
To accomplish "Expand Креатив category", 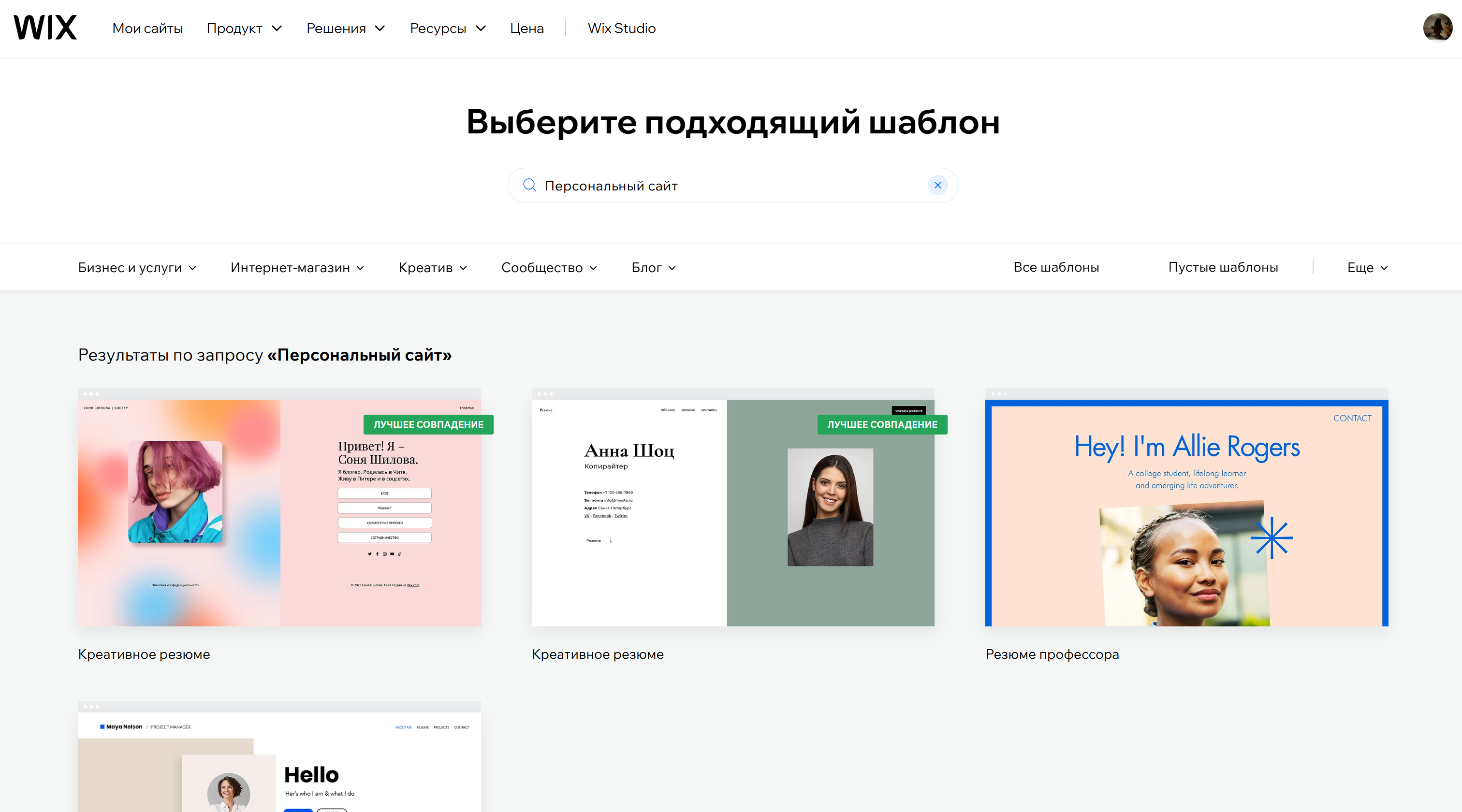I will tap(433, 267).
